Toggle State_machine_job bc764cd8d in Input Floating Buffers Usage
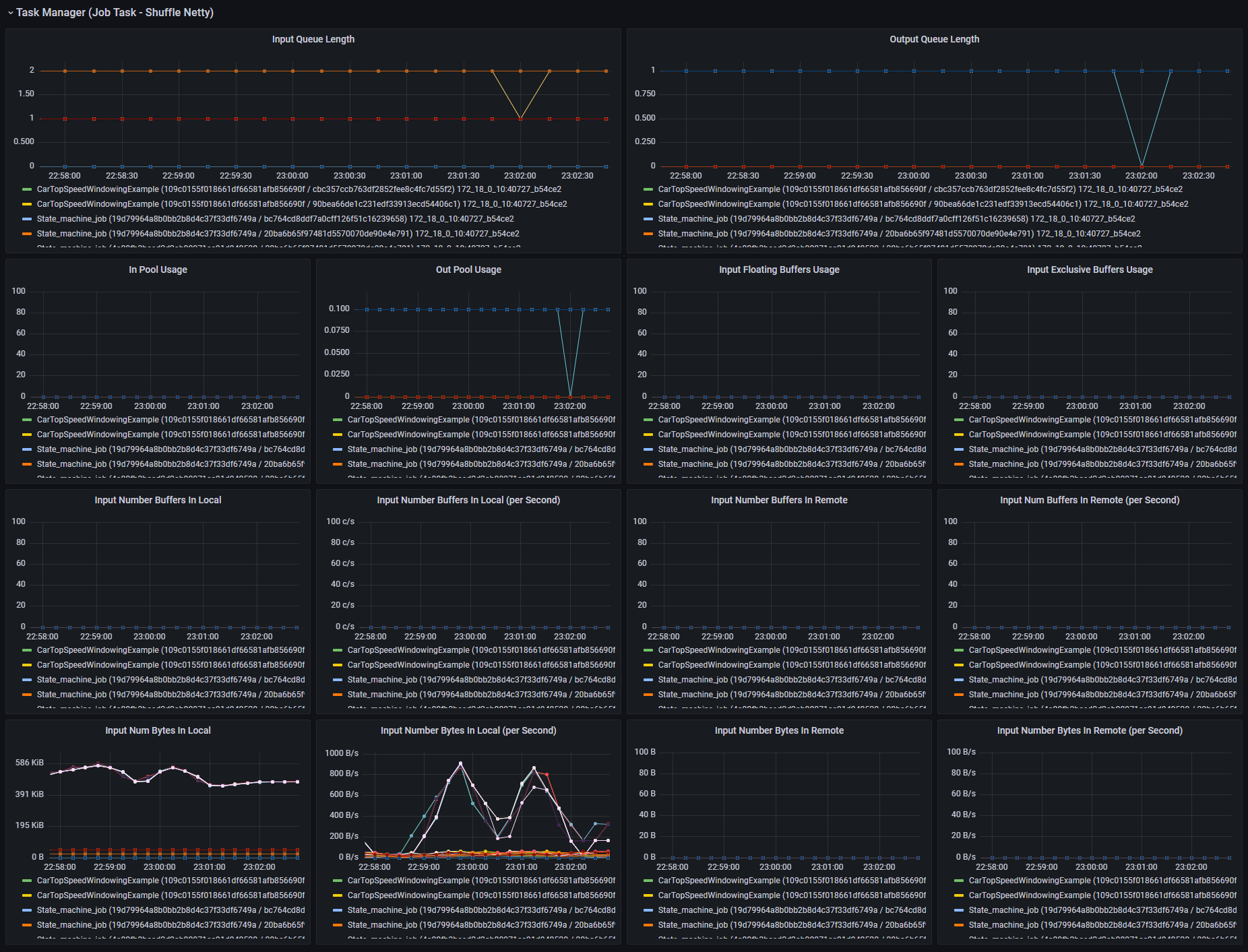Viewport: 1248px width, 952px height. click(792, 449)
